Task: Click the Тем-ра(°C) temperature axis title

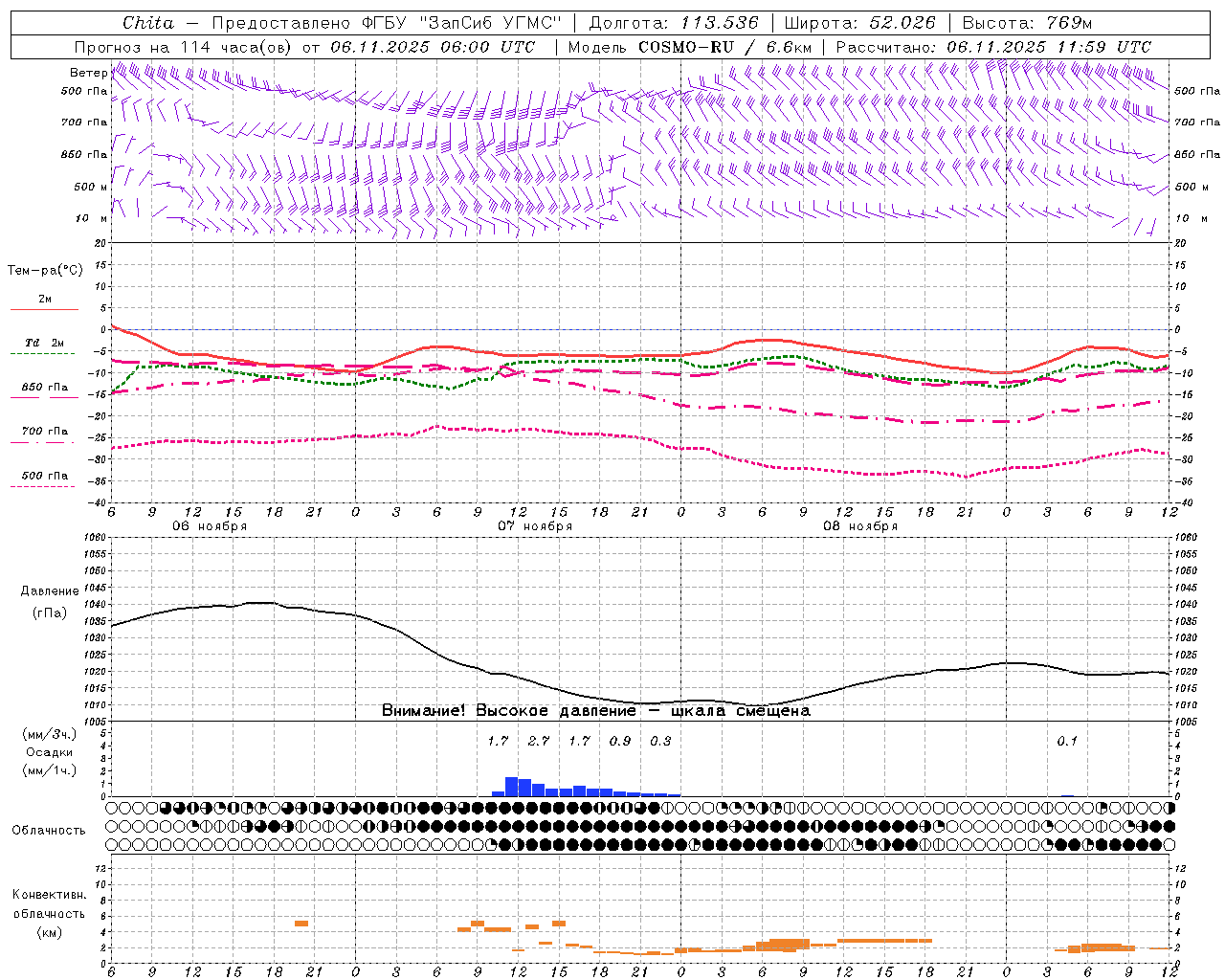Action: (x=45, y=271)
